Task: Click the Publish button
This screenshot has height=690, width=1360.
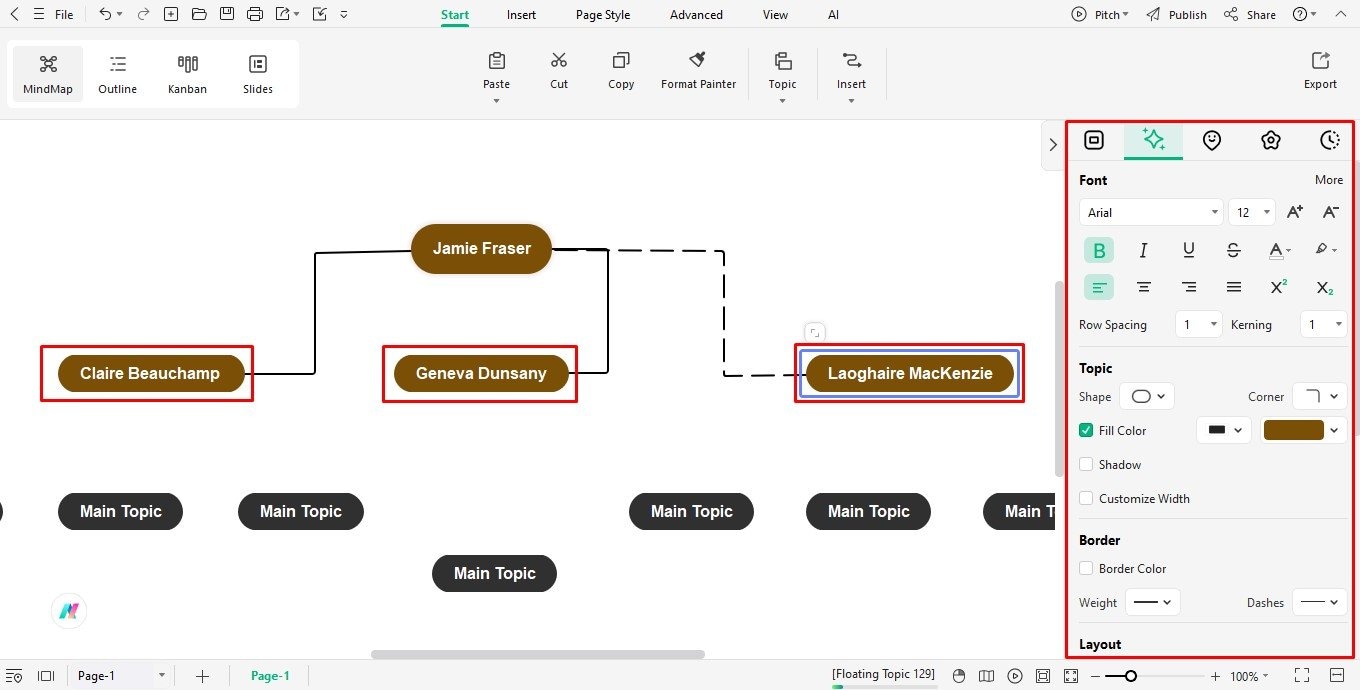Action: click(1176, 15)
